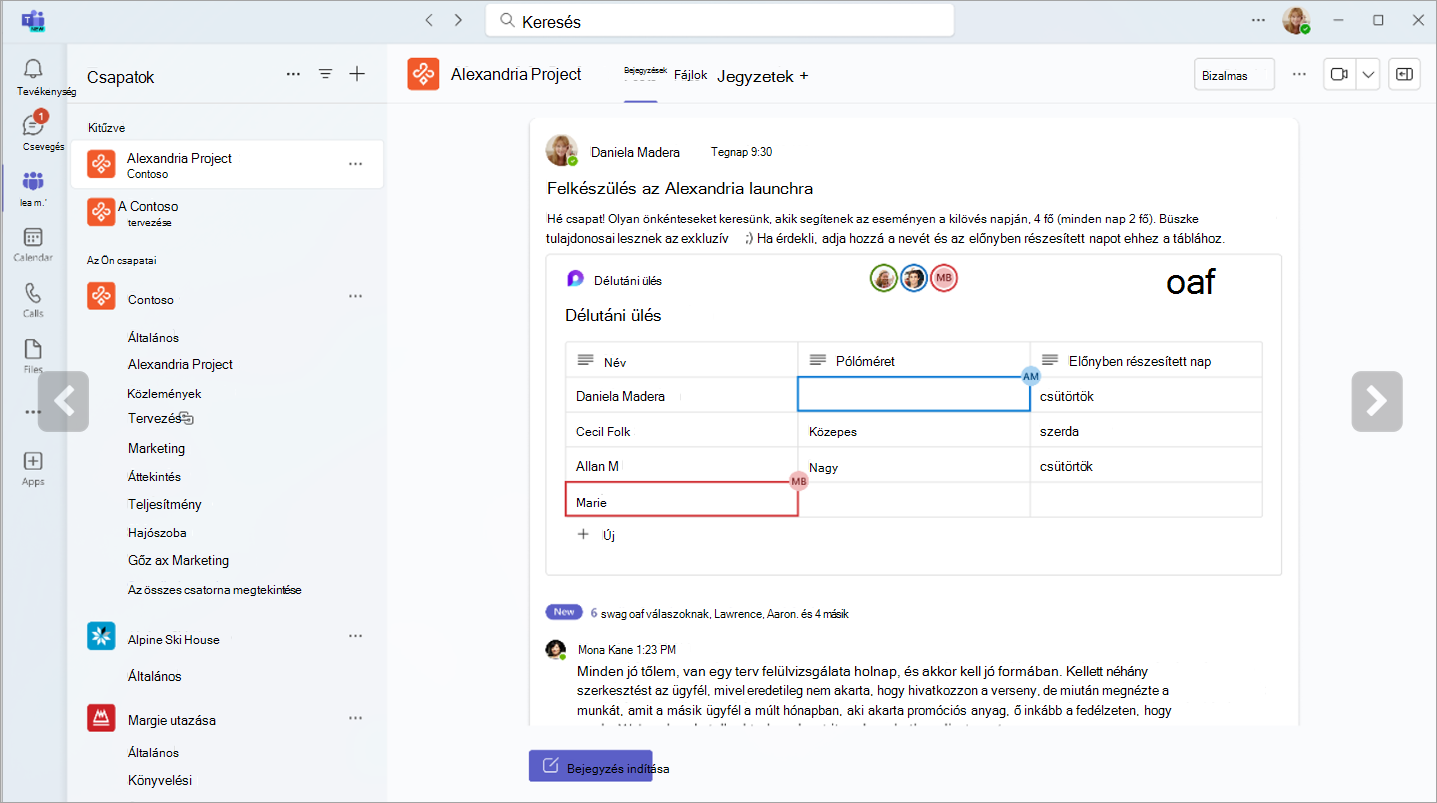The width and height of the screenshot is (1437, 803).
Task: Select the szerda day cell
Action: 1146,431
